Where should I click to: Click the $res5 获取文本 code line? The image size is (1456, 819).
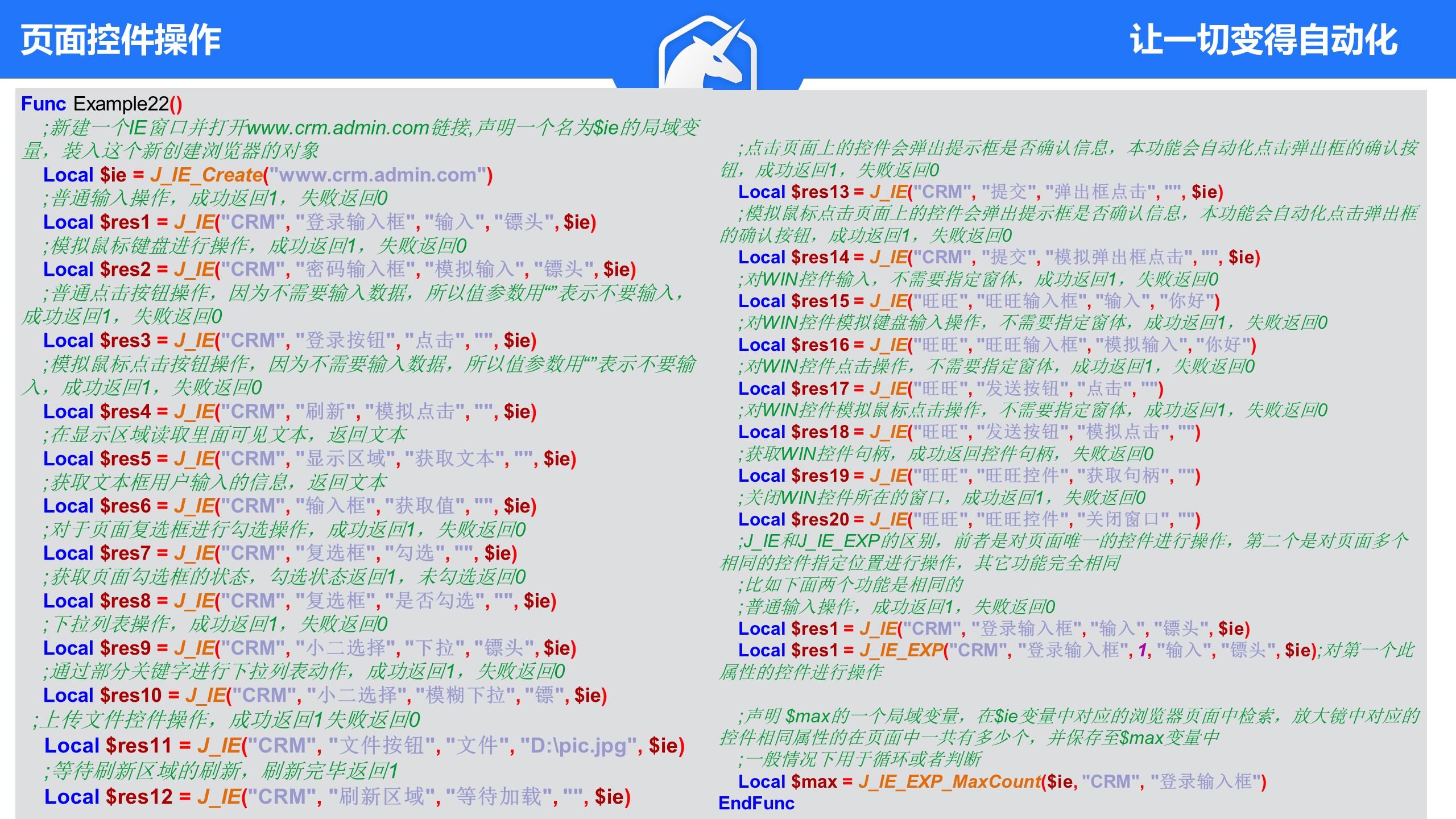pos(309,459)
